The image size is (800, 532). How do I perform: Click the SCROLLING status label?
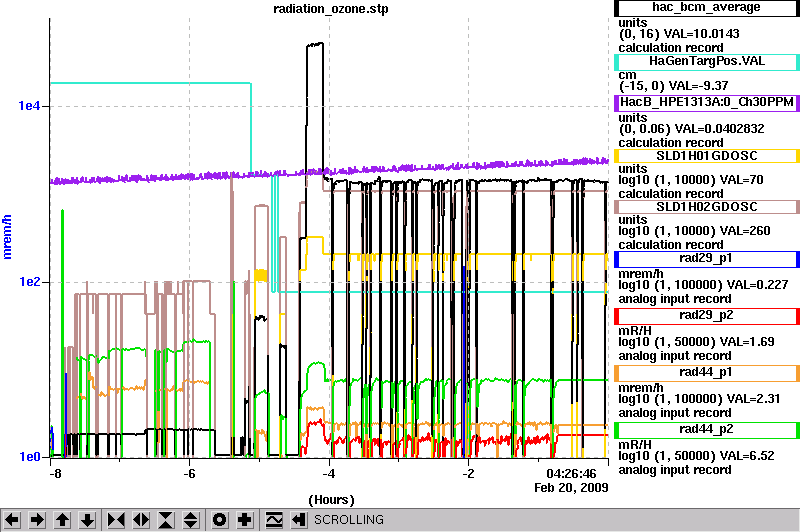(349, 520)
